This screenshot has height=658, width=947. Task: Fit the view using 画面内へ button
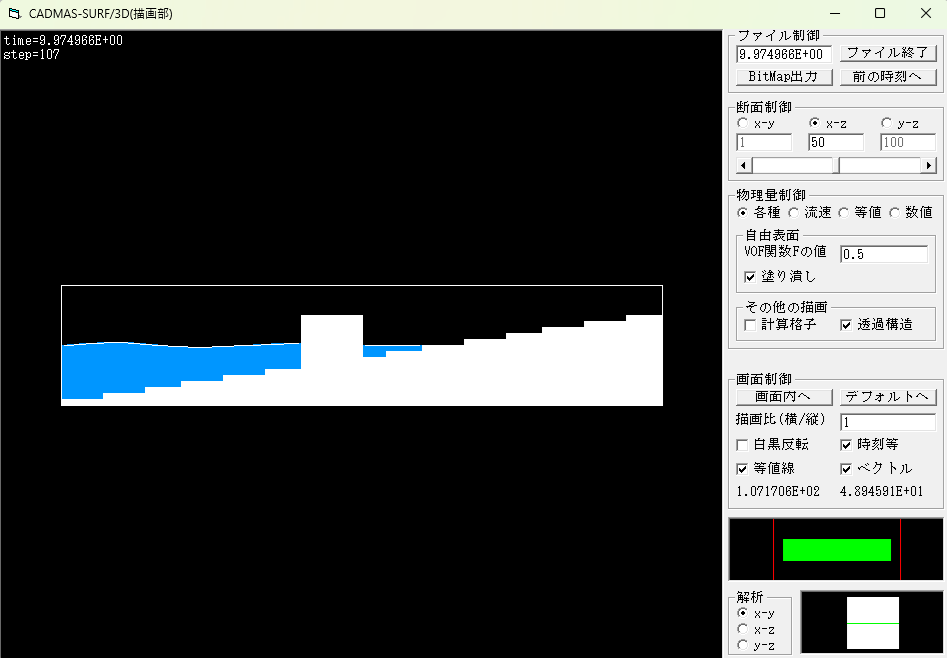(x=783, y=396)
